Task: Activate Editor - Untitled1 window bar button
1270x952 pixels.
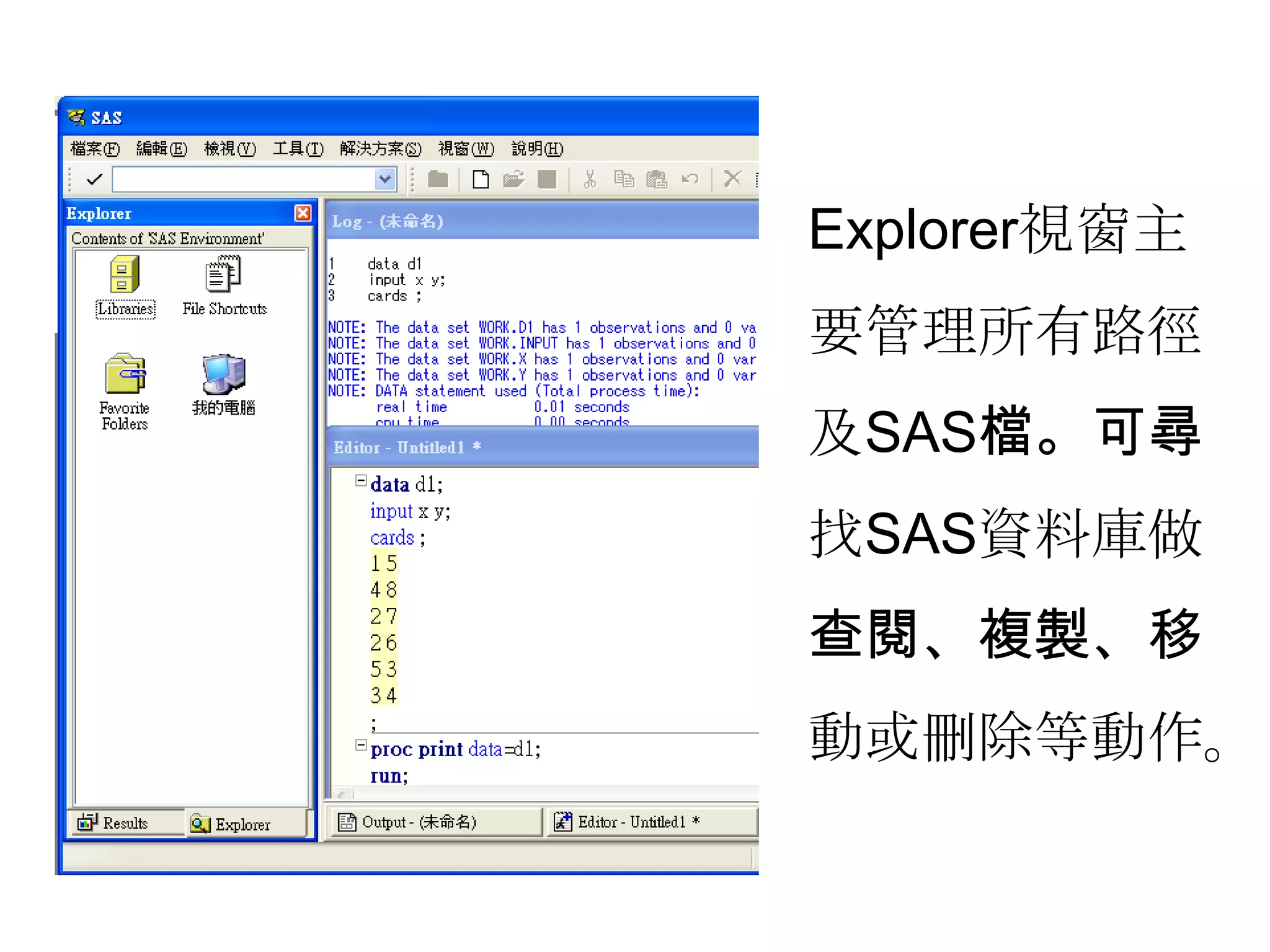Action: tap(652, 822)
